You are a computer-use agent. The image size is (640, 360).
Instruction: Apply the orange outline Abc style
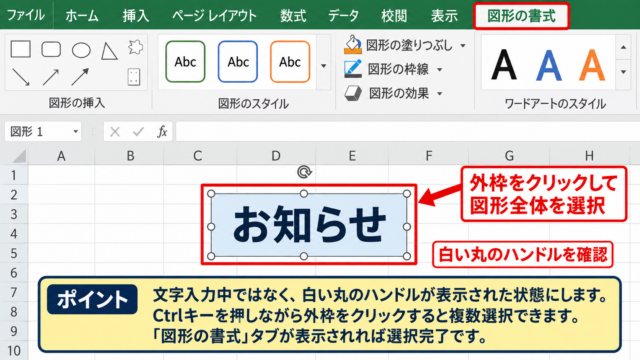coord(290,62)
